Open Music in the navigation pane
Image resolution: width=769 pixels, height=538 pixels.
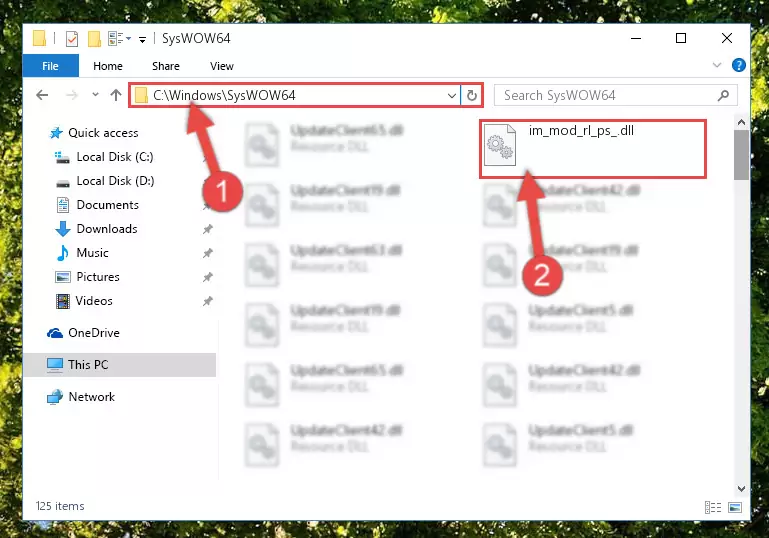pos(92,253)
